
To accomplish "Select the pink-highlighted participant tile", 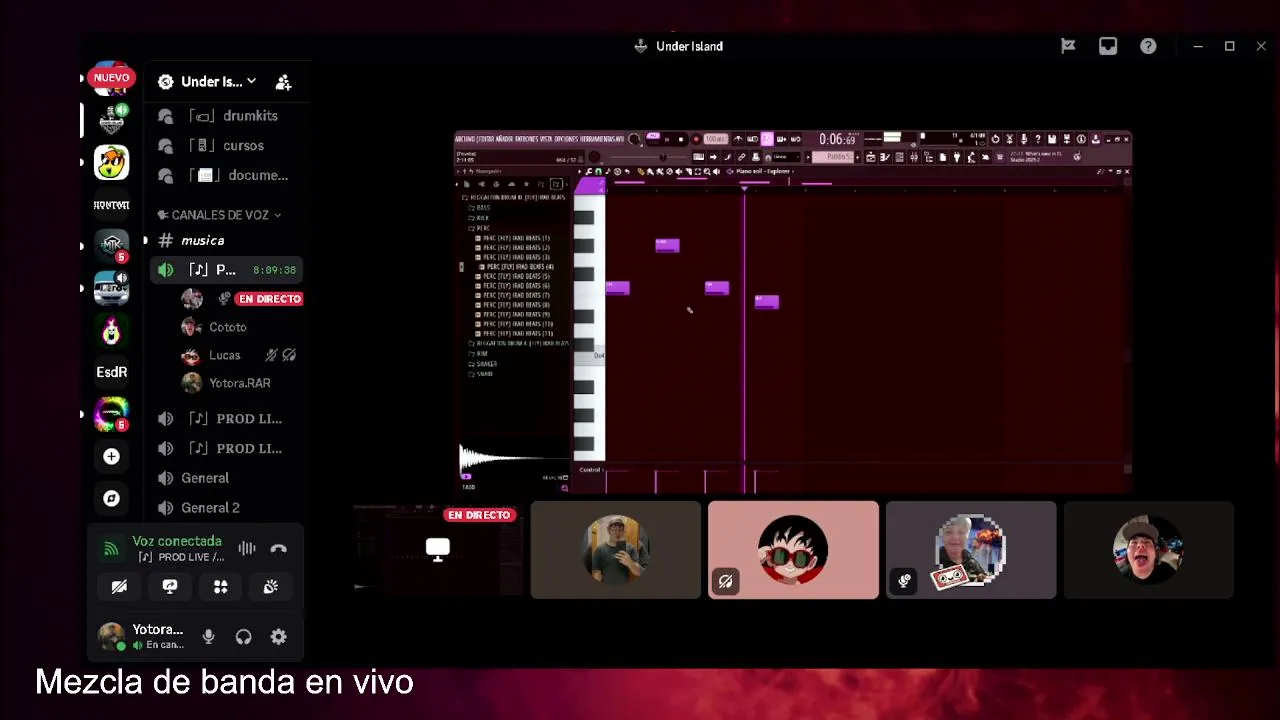I will click(x=793, y=550).
